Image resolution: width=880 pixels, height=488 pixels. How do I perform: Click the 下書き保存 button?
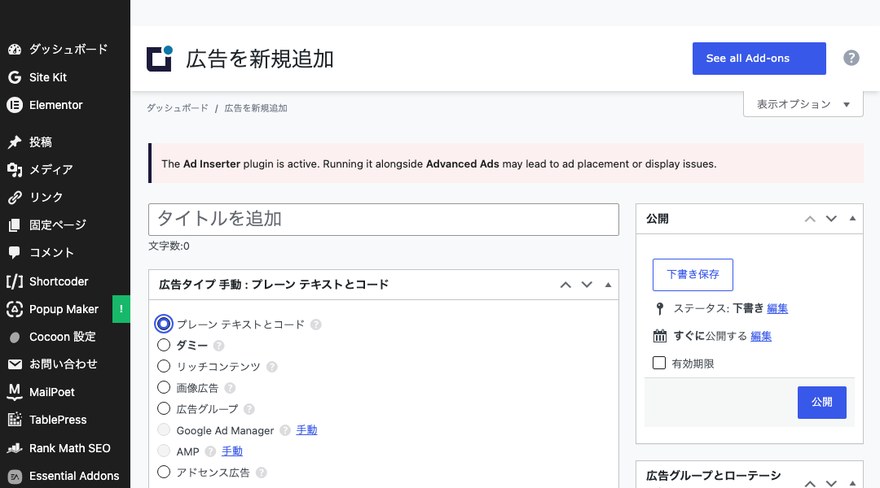(x=693, y=274)
